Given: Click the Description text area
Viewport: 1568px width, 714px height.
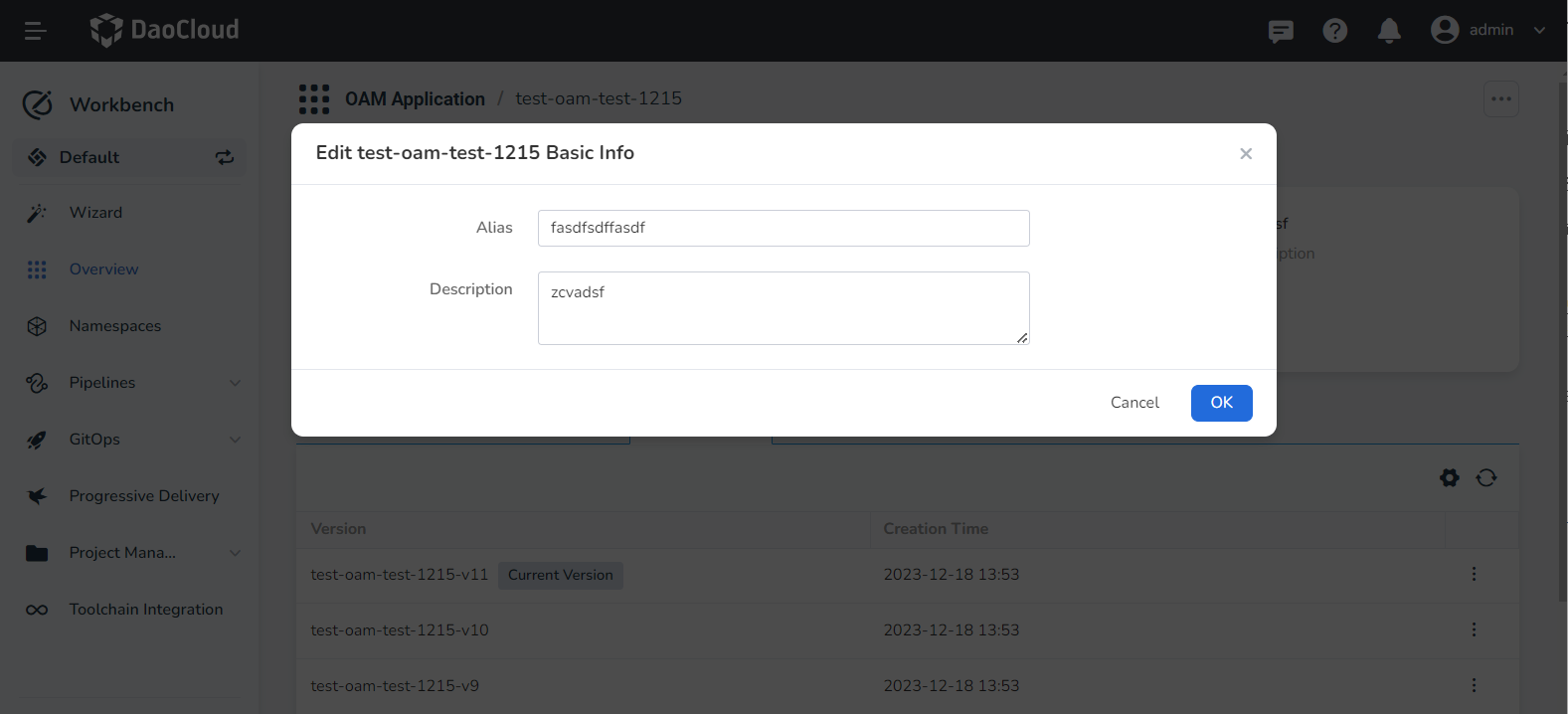Looking at the screenshot, I should [783, 308].
